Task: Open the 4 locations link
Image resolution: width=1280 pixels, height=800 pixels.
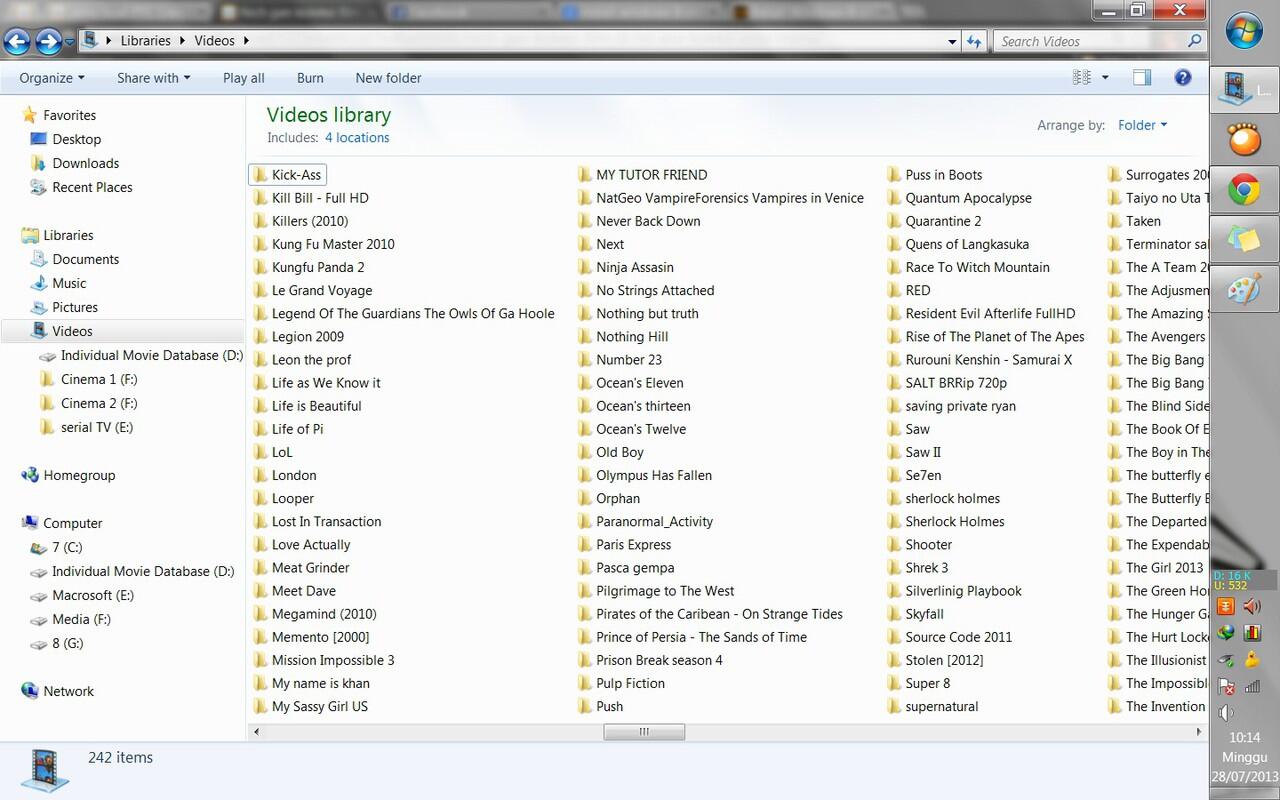Action: click(357, 138)
